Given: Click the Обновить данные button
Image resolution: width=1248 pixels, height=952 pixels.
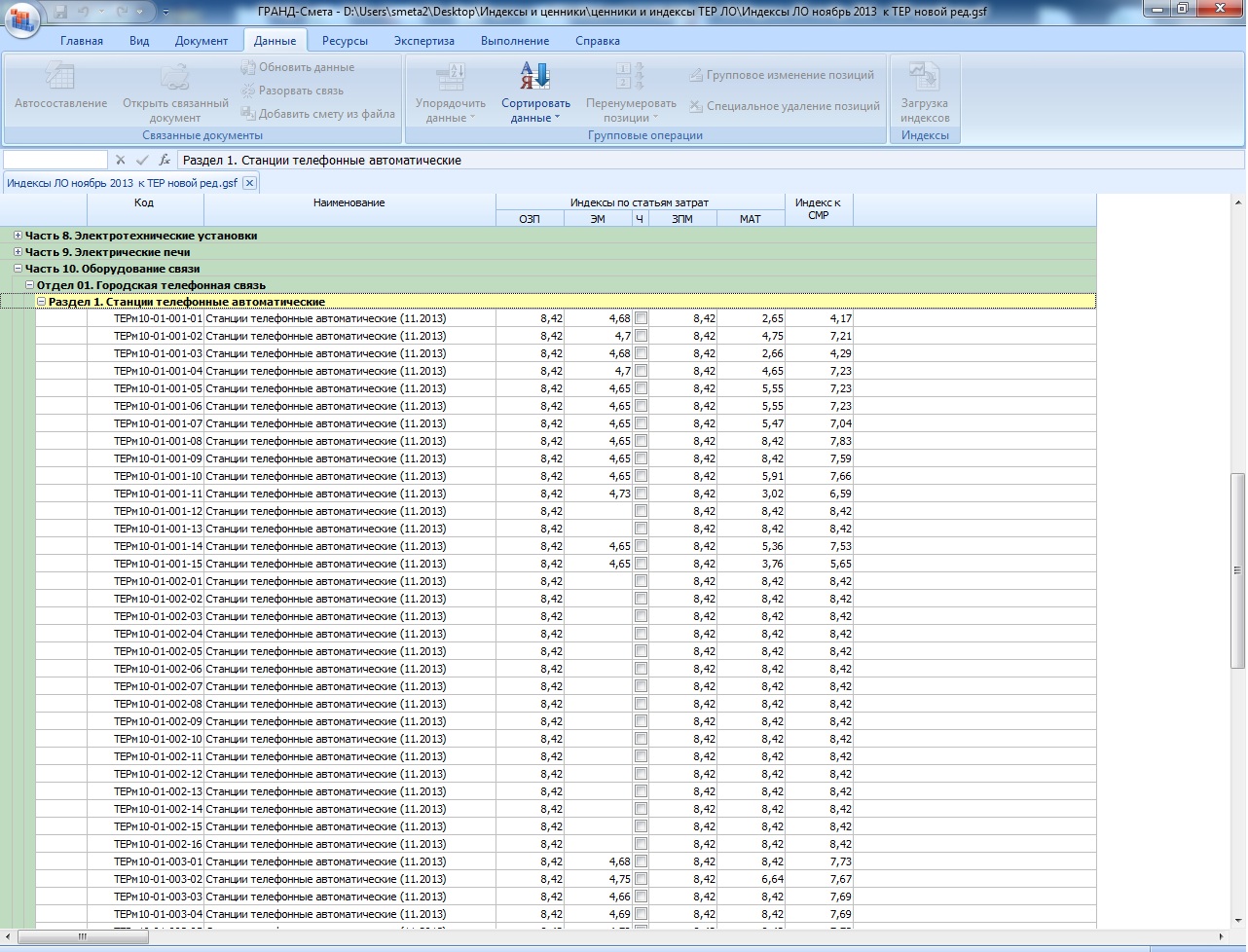Looking at the screenshot, I should (x=298, y=67).
